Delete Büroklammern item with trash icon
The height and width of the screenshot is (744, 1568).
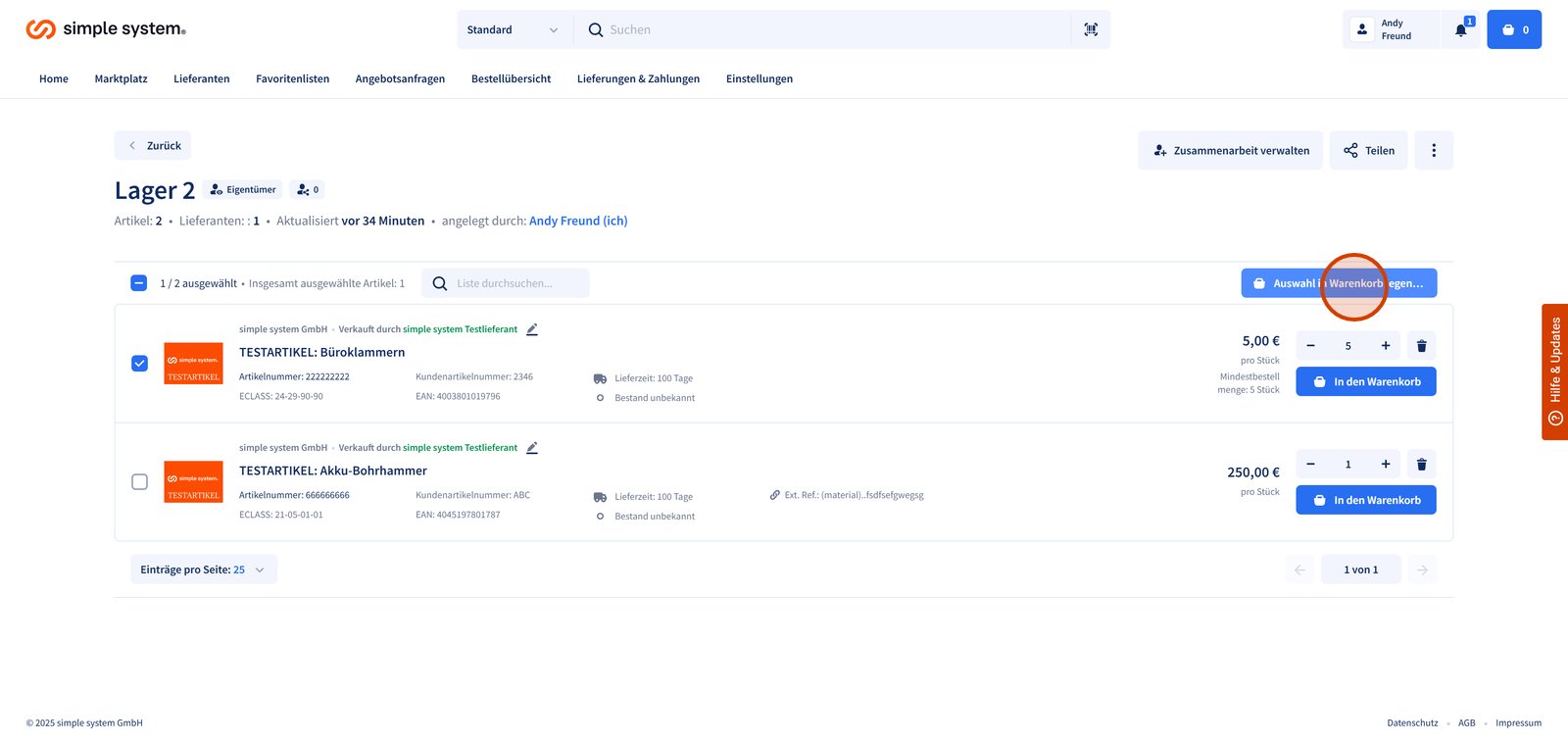click(x=1421, y=346)
